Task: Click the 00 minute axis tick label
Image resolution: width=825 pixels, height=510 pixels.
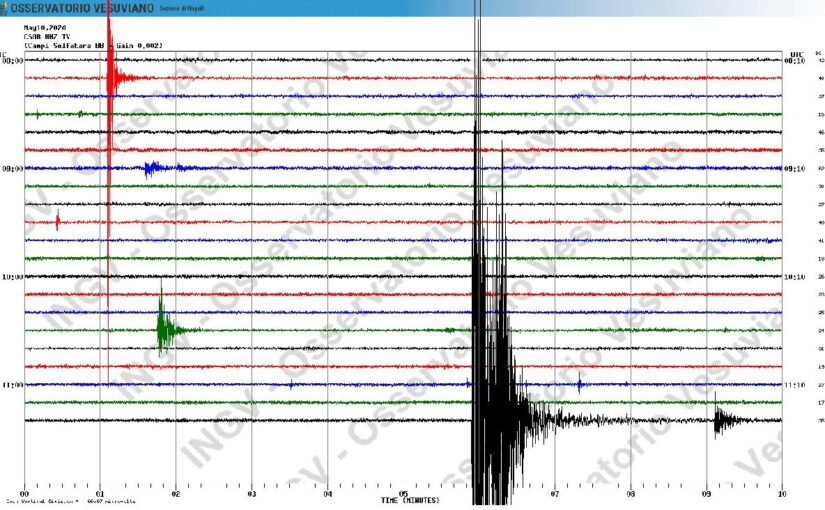Action: (x=24, y=494)
